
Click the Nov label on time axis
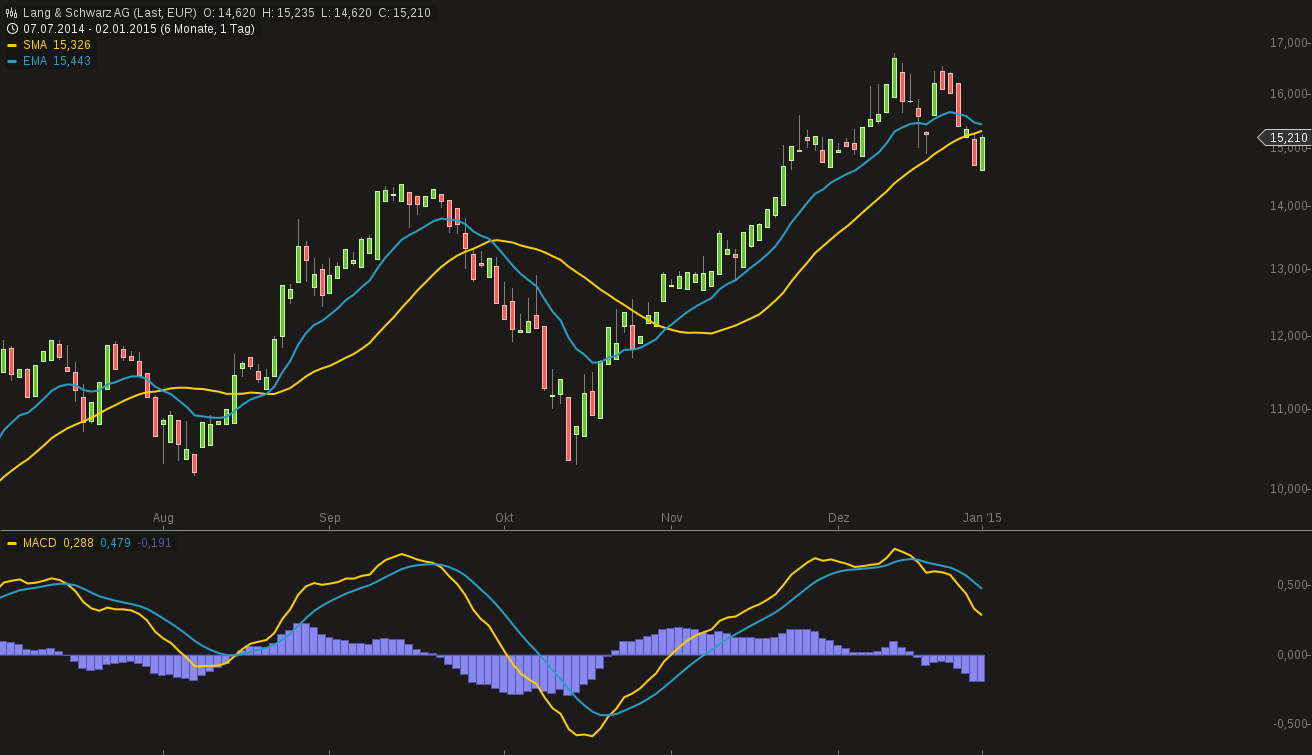[672, 518]
